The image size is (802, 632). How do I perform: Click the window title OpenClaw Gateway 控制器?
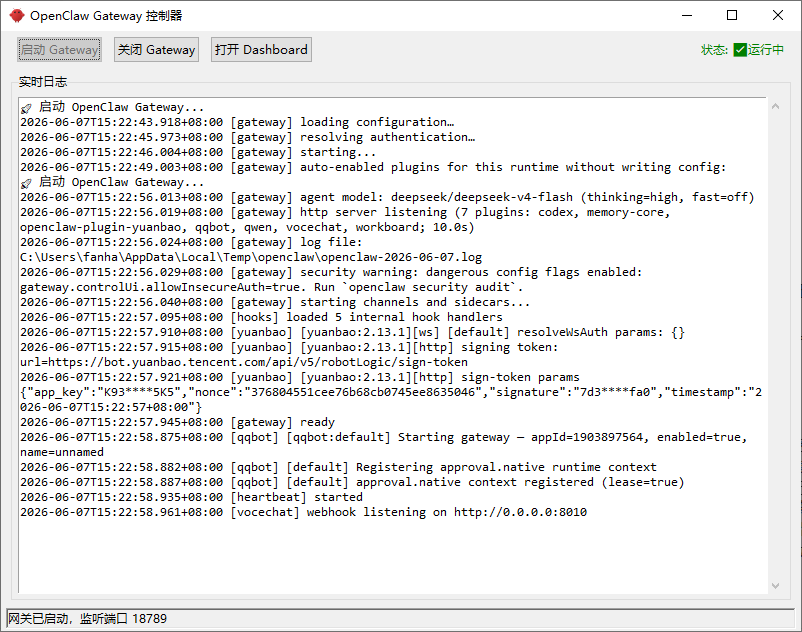tap(106, 16)
